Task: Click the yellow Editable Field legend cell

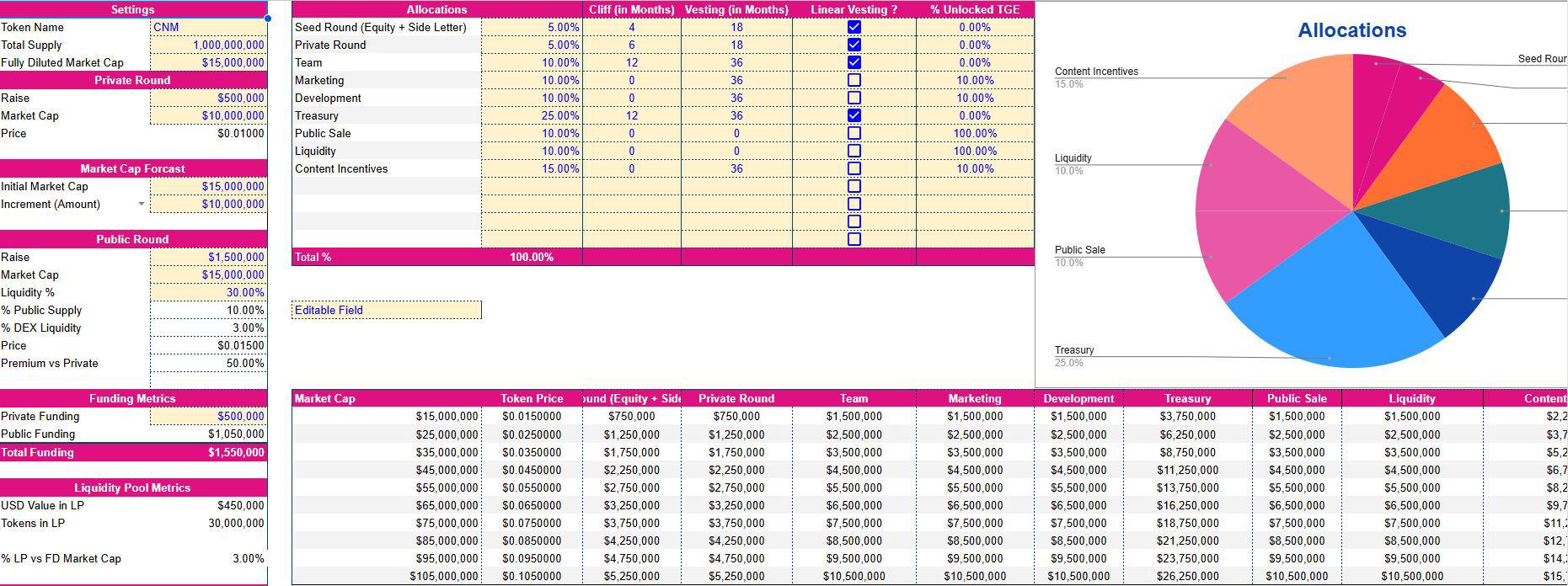Action: pos(387,310)
